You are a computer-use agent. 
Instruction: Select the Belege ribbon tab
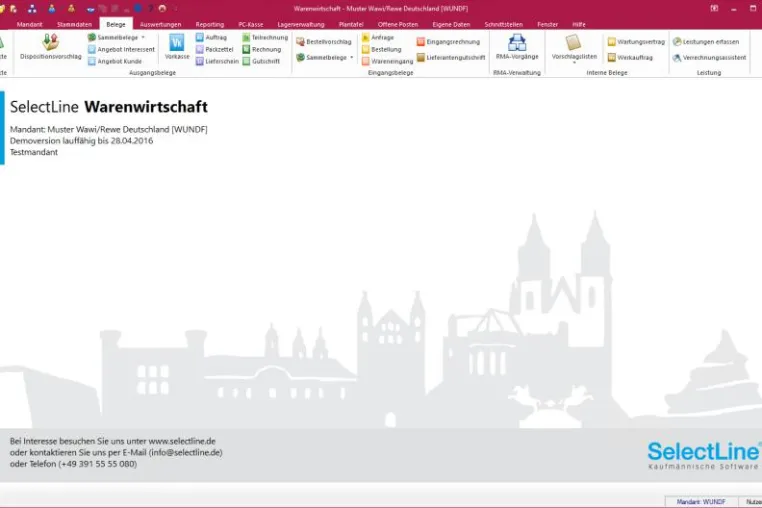(x=116, y=24)
